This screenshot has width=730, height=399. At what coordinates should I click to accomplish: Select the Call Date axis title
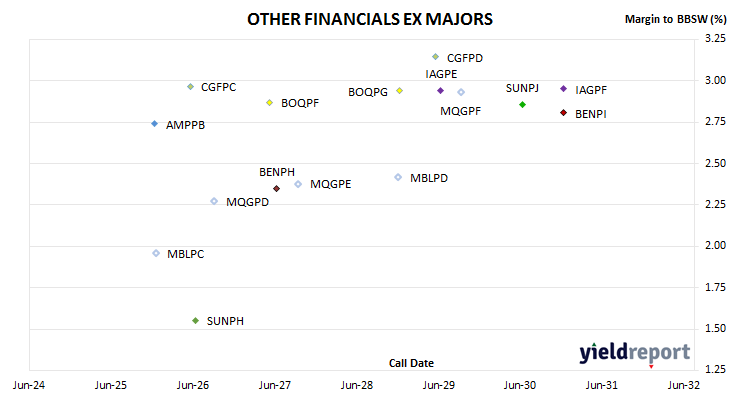point(411,363)
